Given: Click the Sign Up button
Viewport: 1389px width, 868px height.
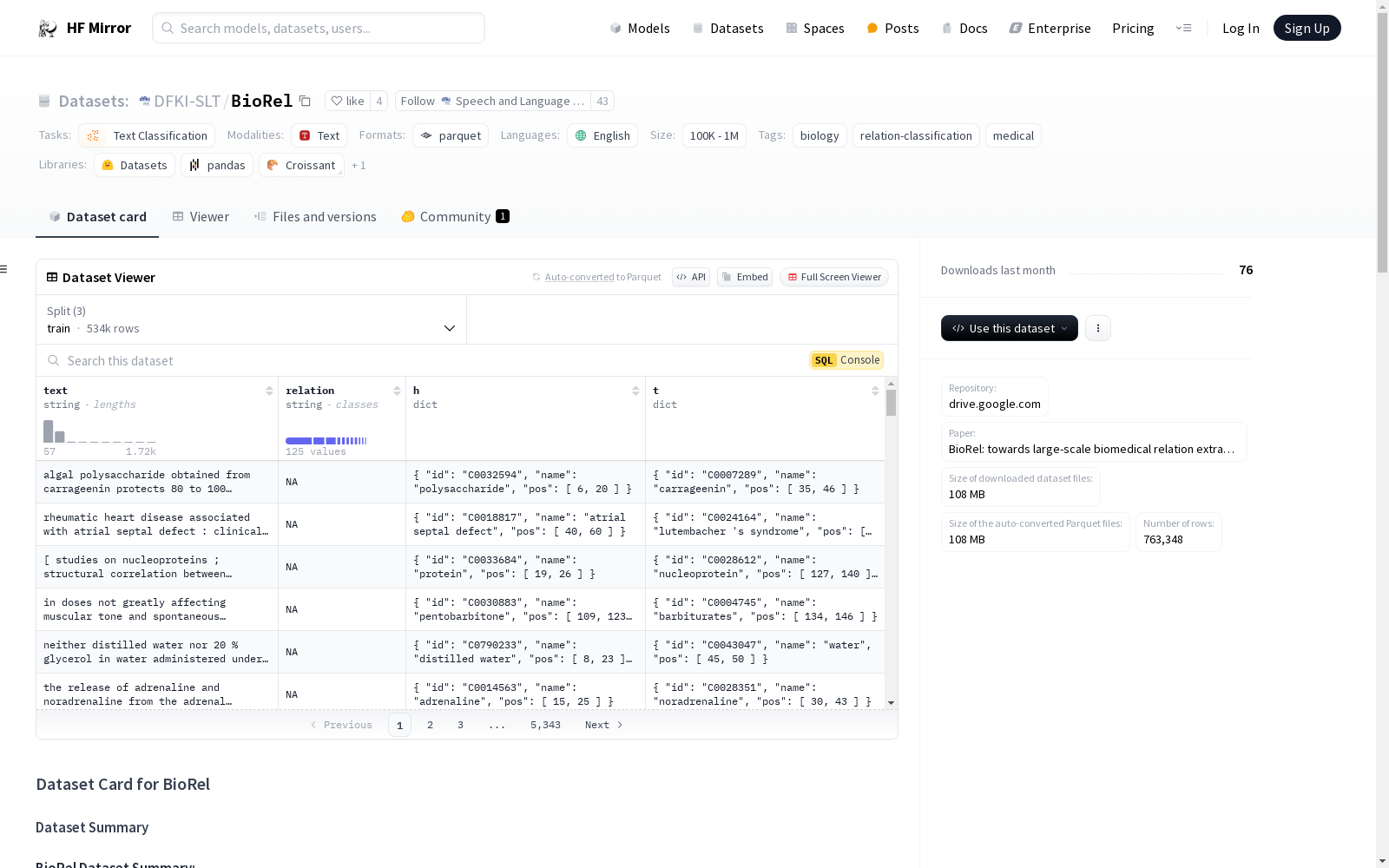Looking at the screenshot, I should [1307, 28].
